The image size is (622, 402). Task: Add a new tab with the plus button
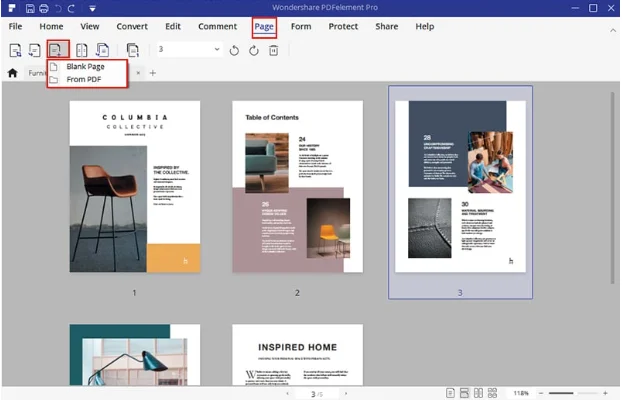point(153,73)
